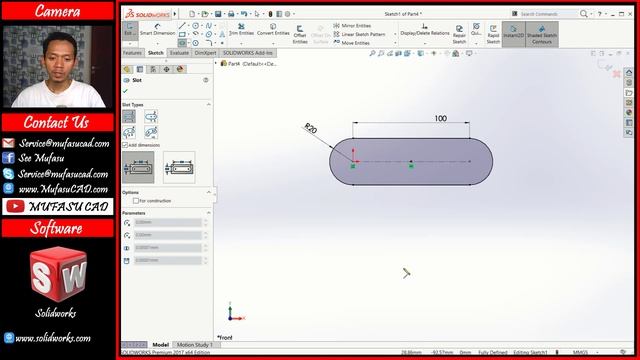
Task: Collapse the Options section
Action: (x=209, y=192)
